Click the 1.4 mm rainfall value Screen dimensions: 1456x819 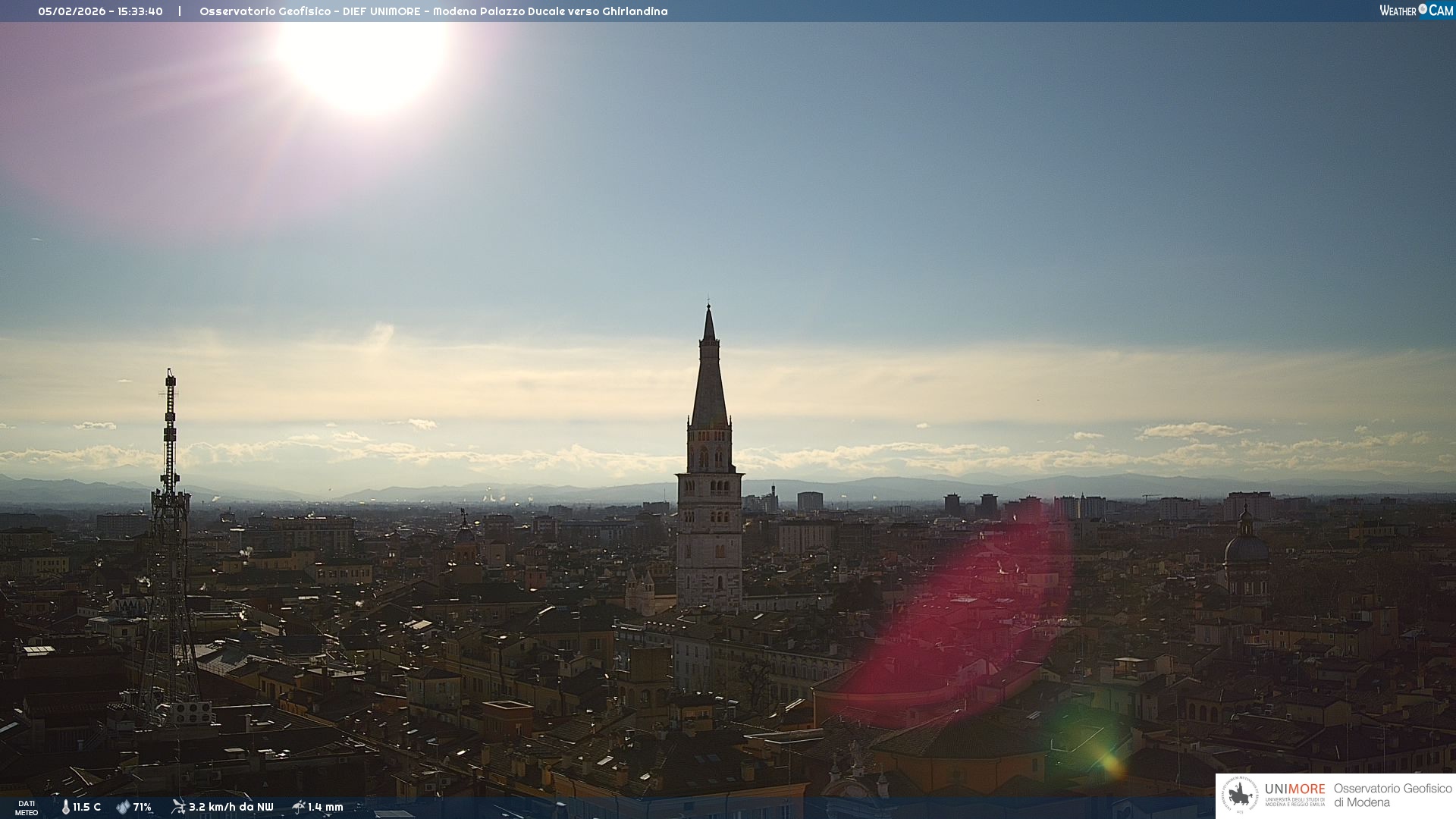(x=325, y=808)
